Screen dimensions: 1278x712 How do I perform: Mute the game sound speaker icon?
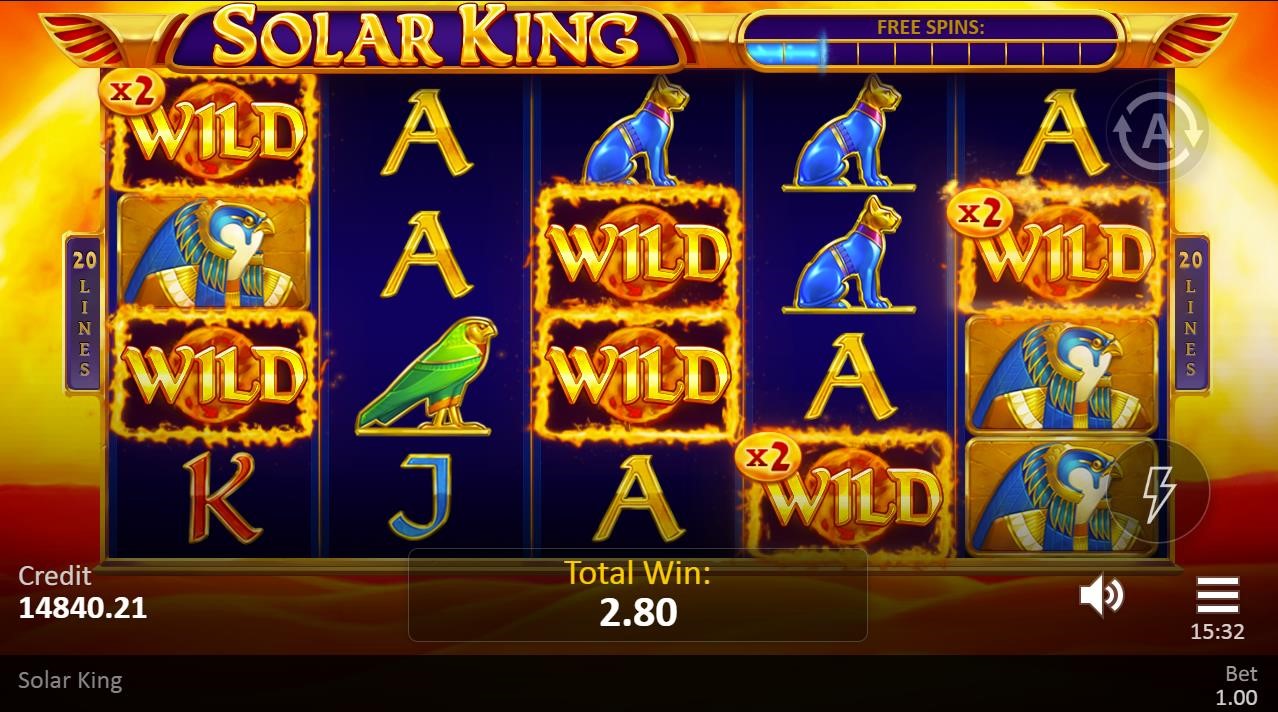(1101, 596)
